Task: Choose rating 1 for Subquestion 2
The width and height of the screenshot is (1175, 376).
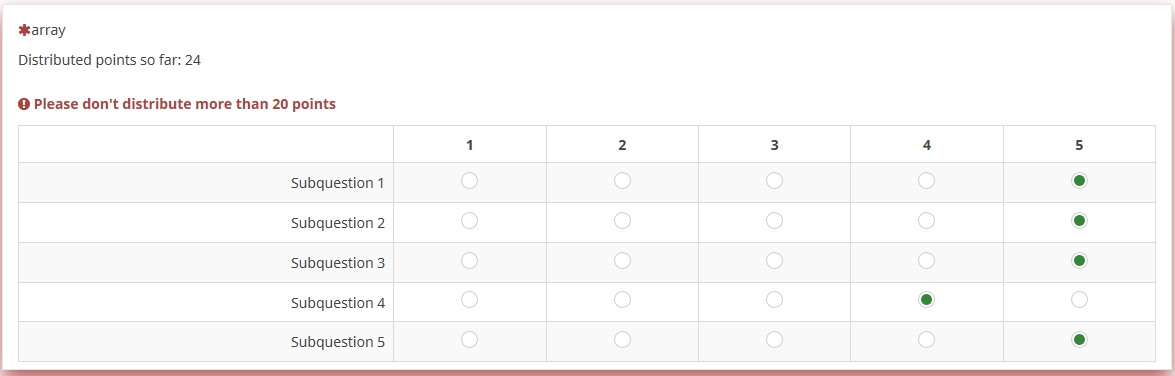Action: coord(469,220)
